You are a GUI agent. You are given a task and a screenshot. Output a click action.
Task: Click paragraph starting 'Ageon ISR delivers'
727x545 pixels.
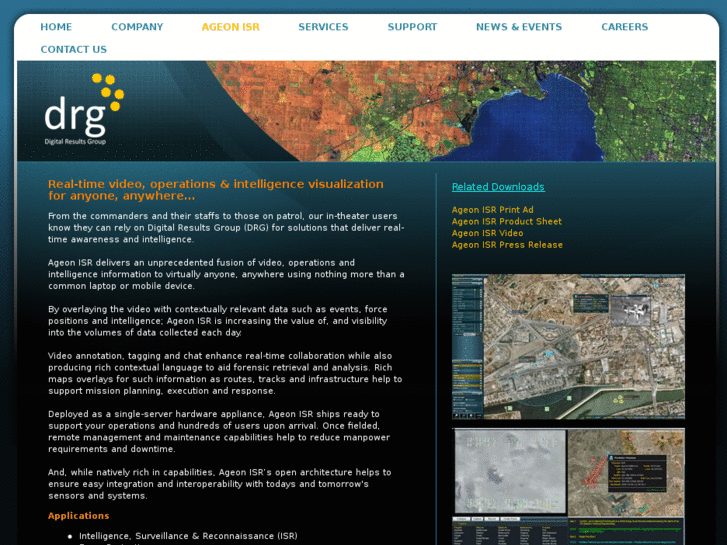coord(226,274)
